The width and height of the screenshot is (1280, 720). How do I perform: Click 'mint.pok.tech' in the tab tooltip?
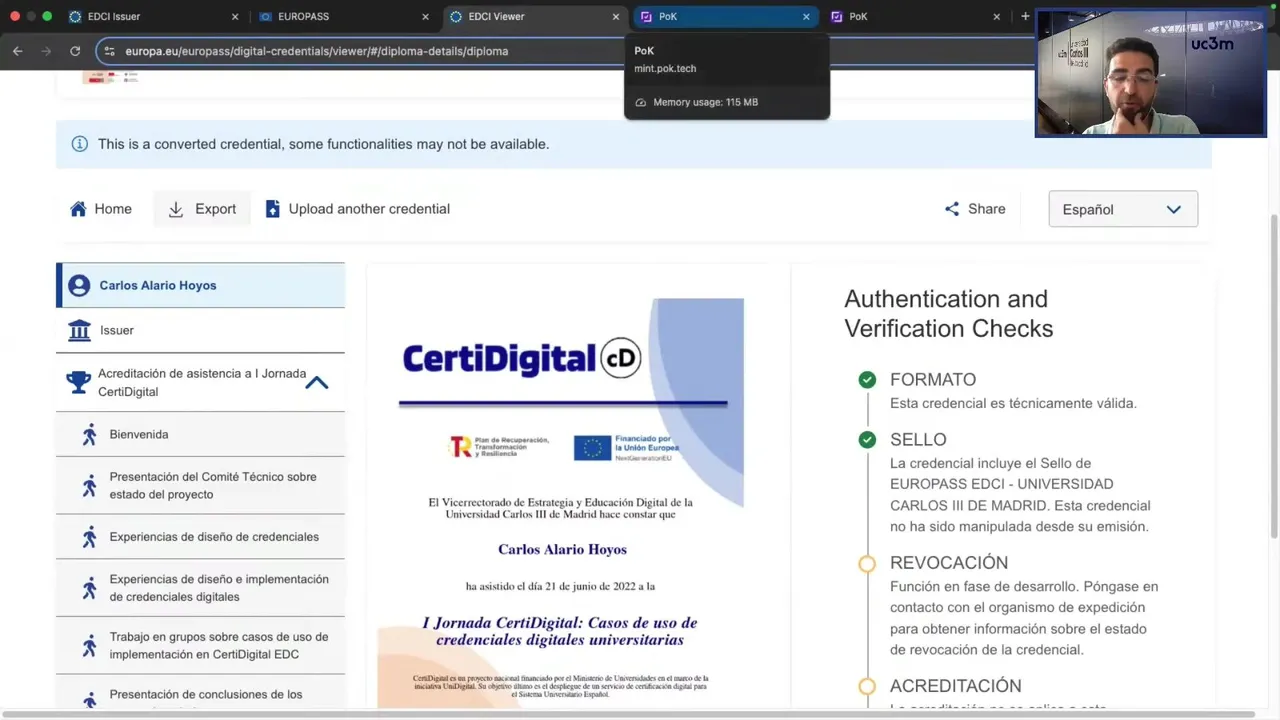[x=665, y=69]
